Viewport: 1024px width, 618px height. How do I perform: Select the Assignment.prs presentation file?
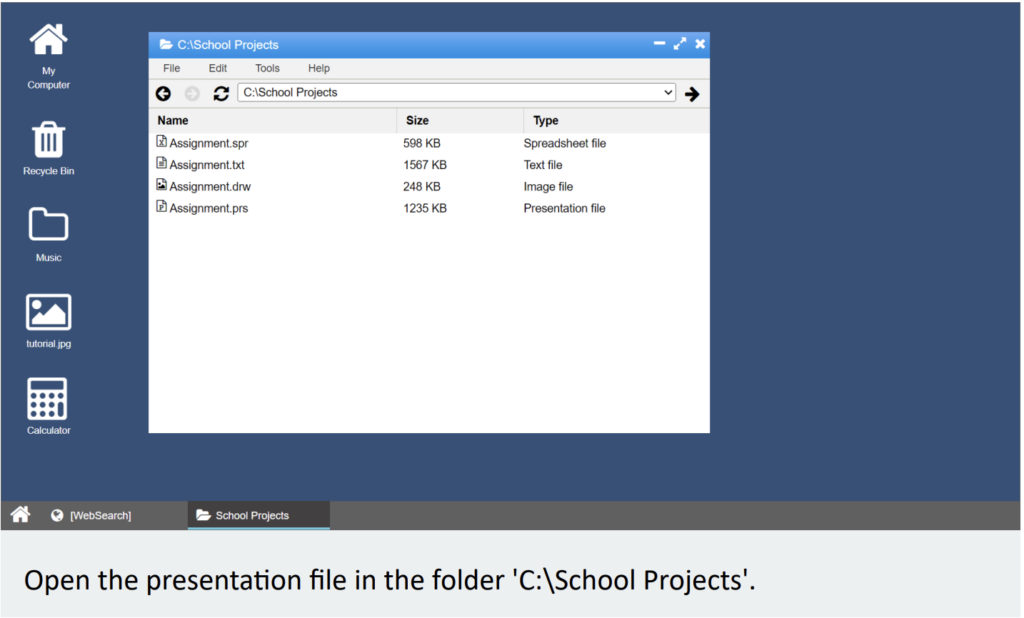tap(208, 208)
